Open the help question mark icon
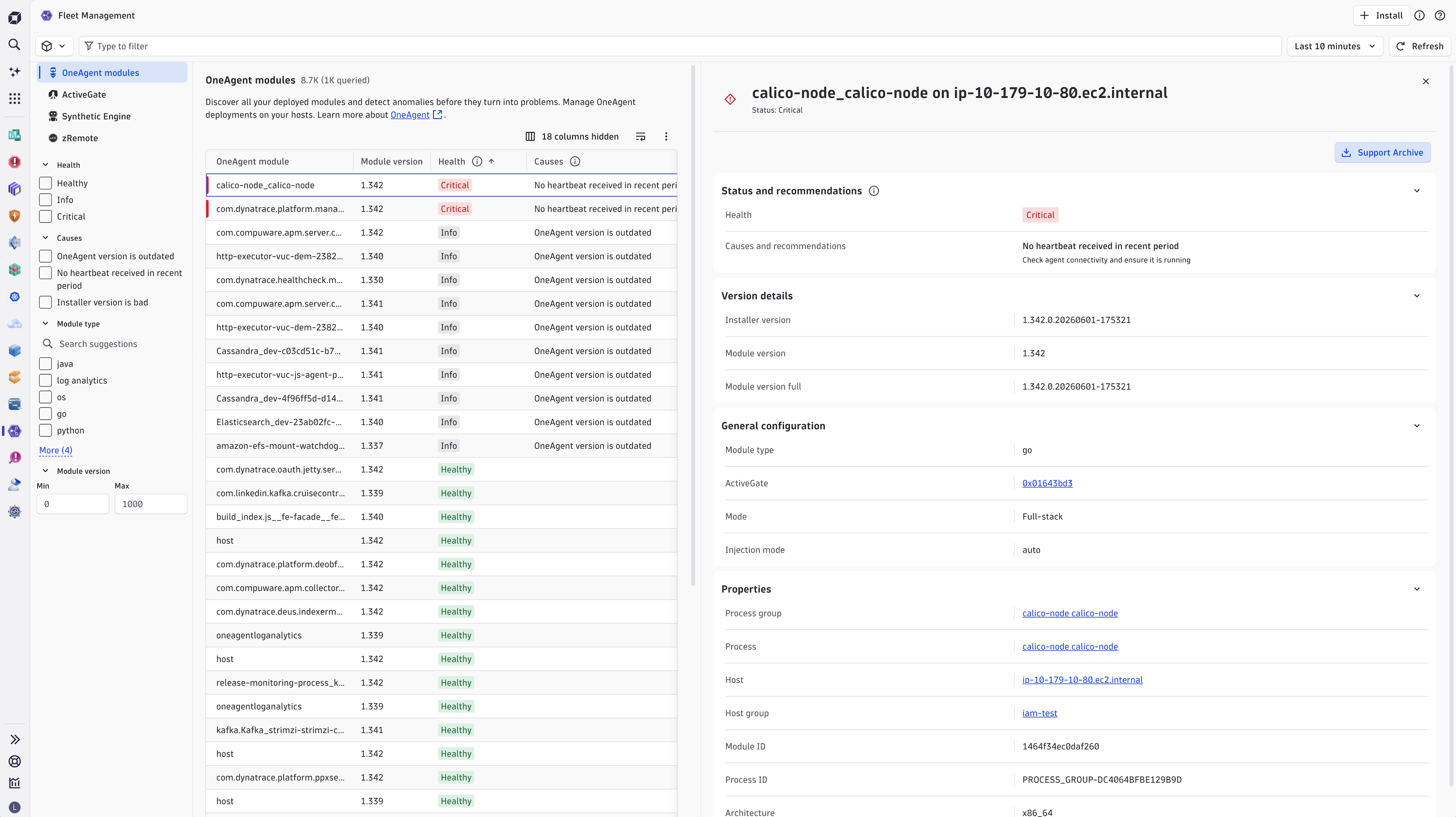This screenshot has width=1456, height=817. pos(1440,16)
